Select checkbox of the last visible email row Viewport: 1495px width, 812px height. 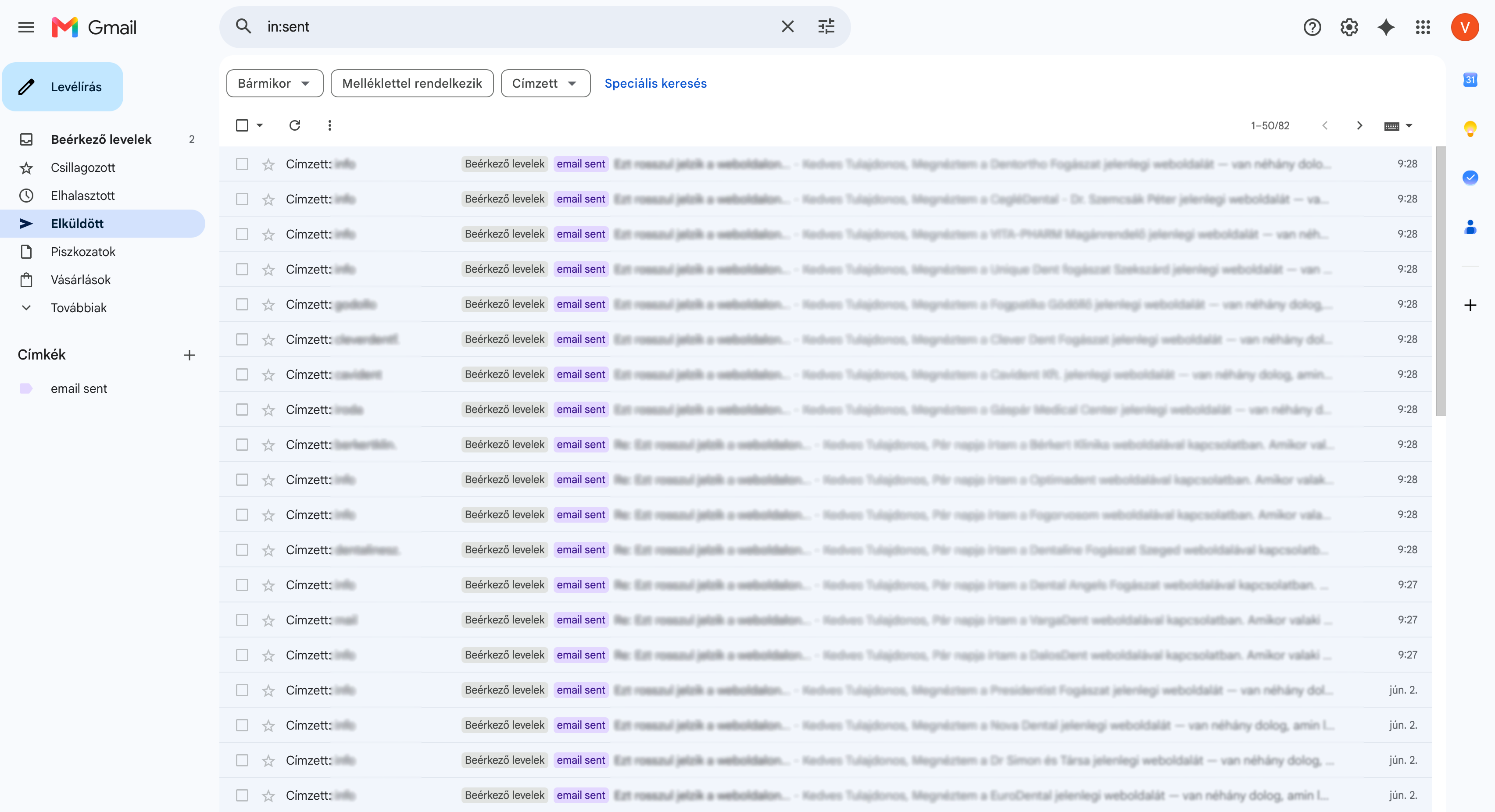[x=242, y=795]
